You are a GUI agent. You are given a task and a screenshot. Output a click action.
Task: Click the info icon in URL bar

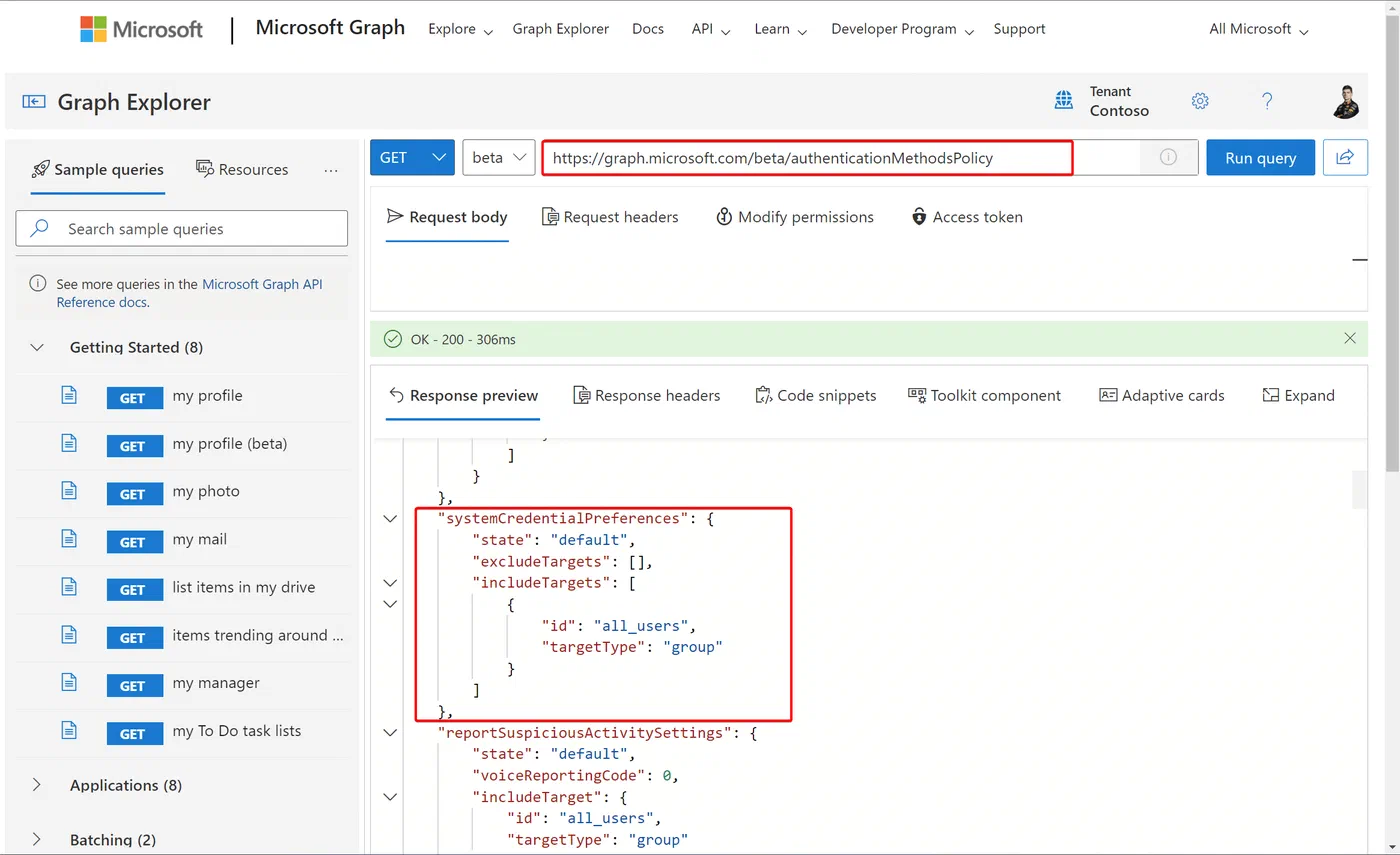(x=1167, y=157)
